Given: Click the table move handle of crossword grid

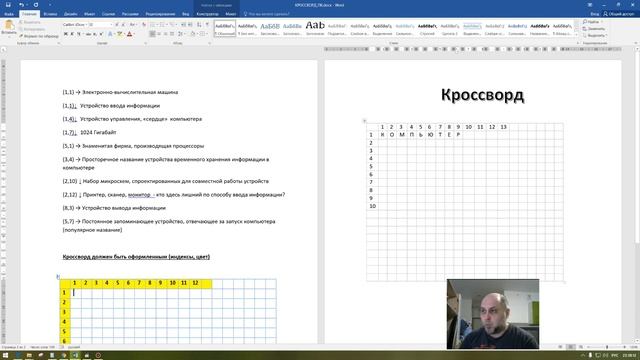Looking at the screenshot, I should tap(364, 121).
